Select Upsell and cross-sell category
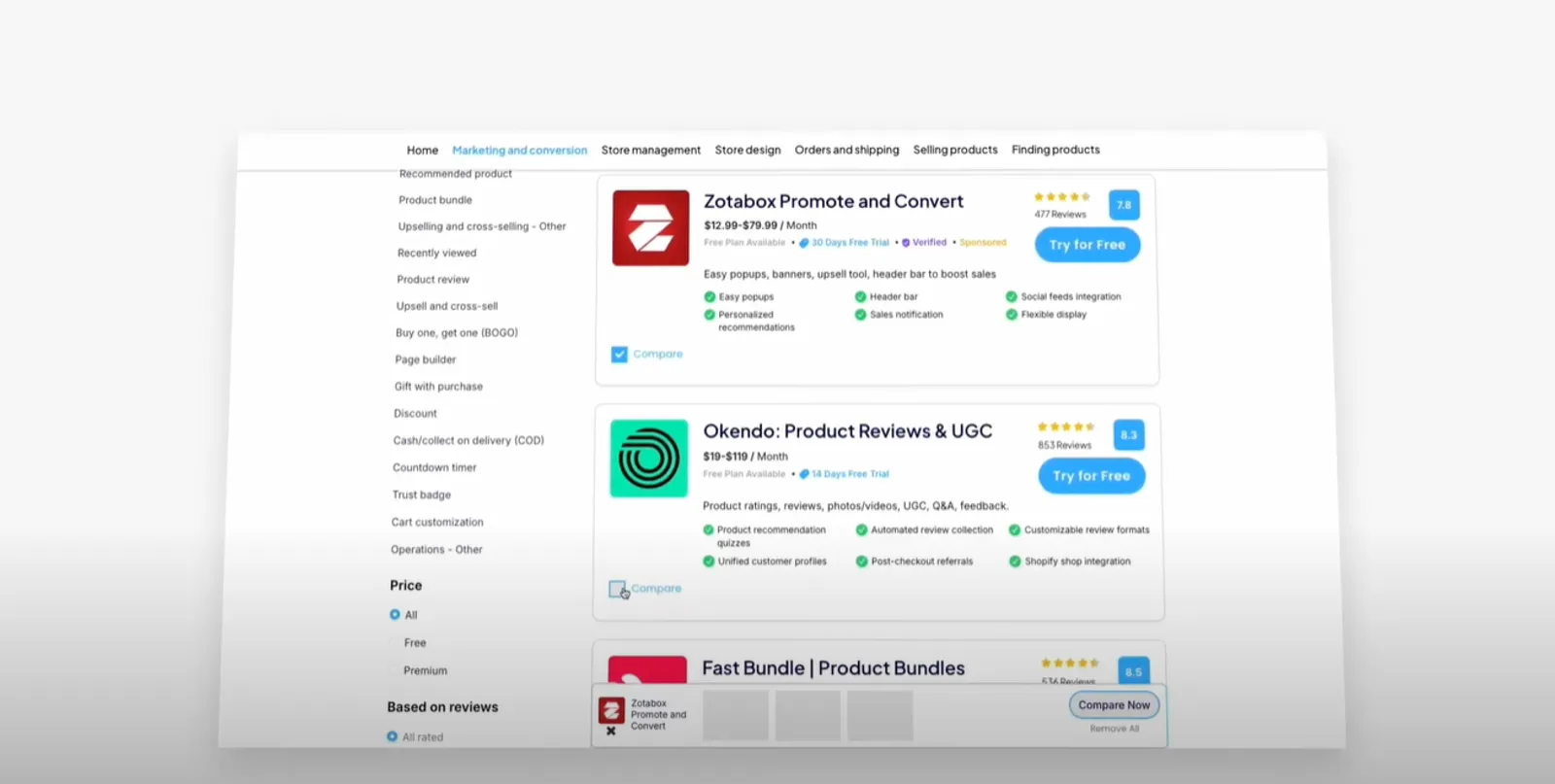Image resolution: width=1555 pixels, height=784 pixels. pyautogui.click(x=447, y=306)
